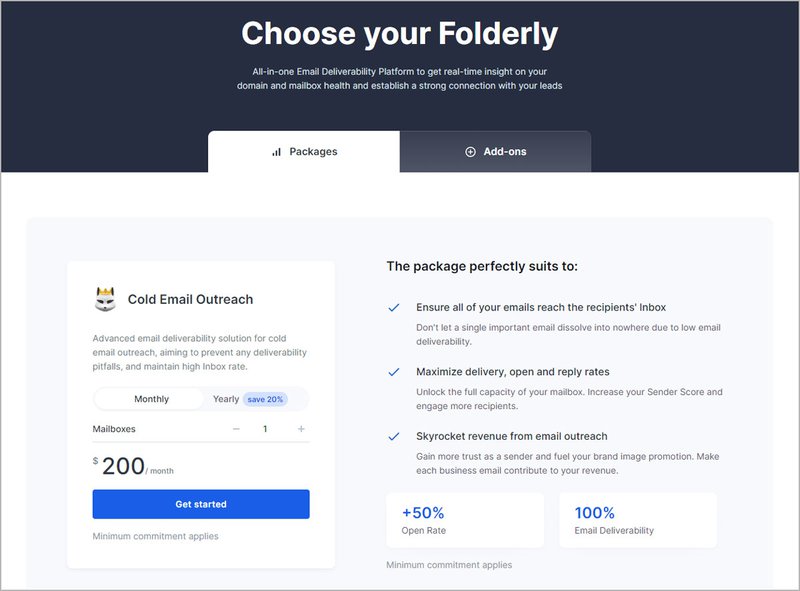Click the 'Choose your Folderly' heading
This screenshot has width=800, height=591.
point(399,33)
